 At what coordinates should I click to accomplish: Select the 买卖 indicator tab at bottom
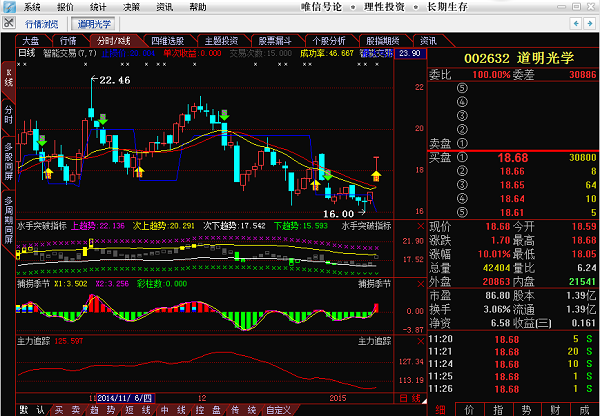click(66, 410)
